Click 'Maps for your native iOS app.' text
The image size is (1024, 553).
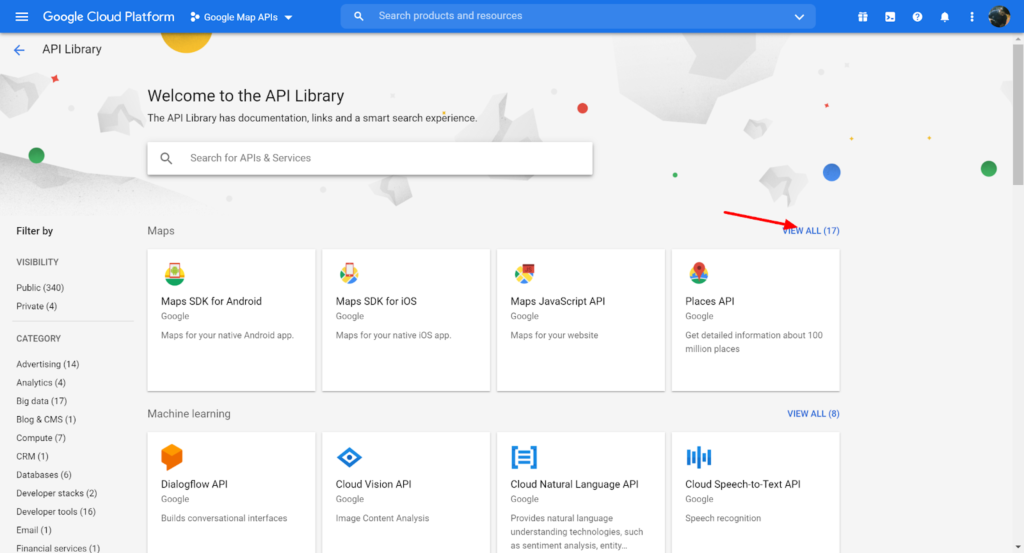point(393,335)
